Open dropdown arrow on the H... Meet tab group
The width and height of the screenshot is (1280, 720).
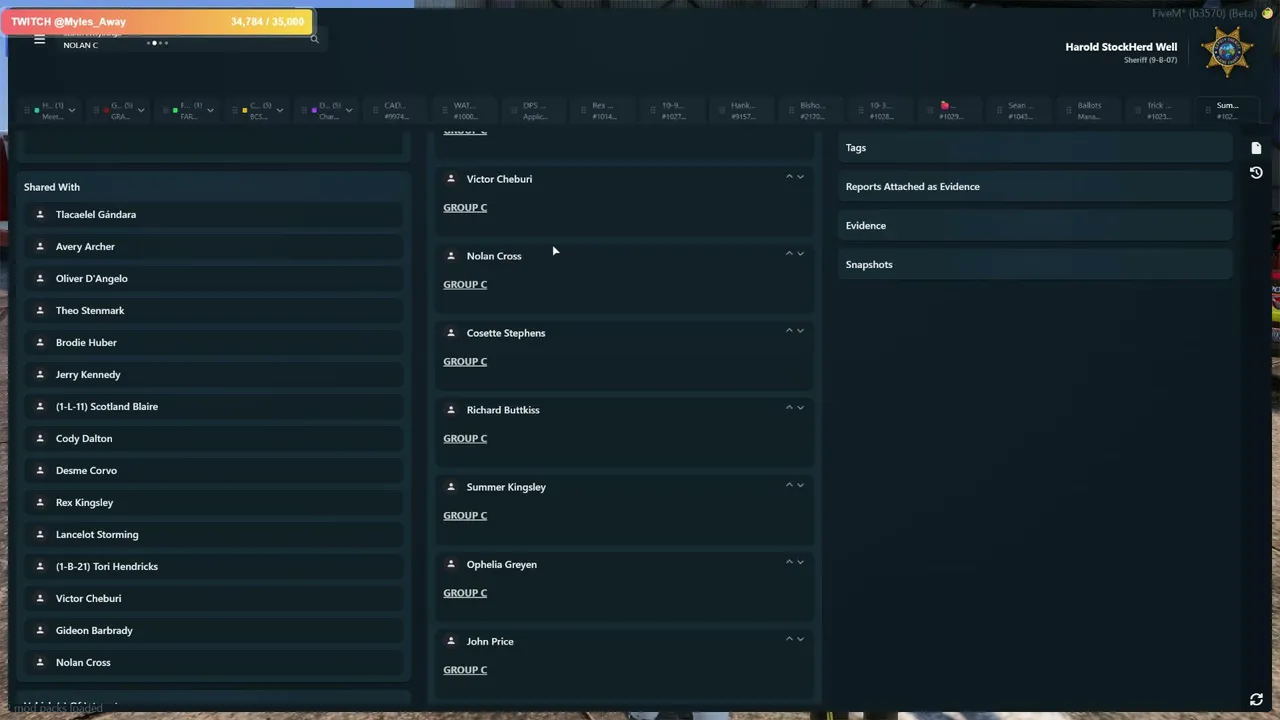(71, 110)
